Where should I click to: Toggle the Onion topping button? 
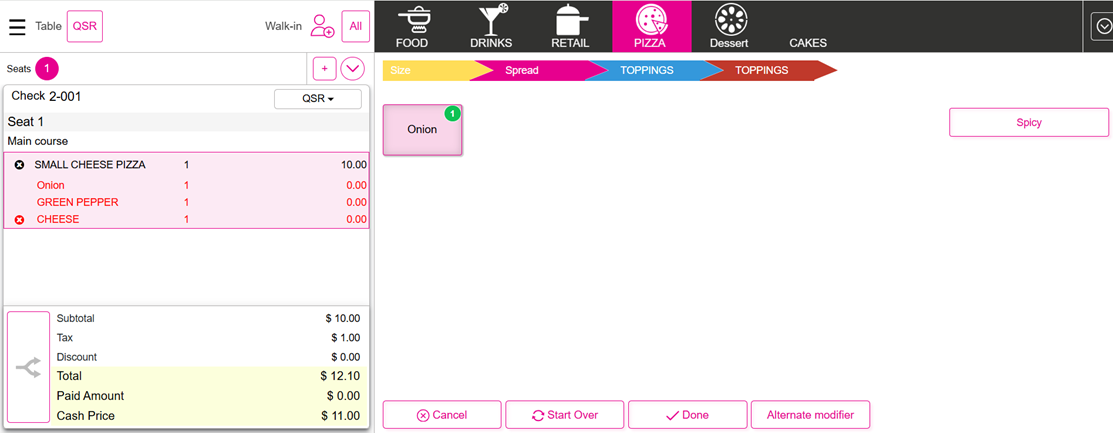tap(422, 130)
